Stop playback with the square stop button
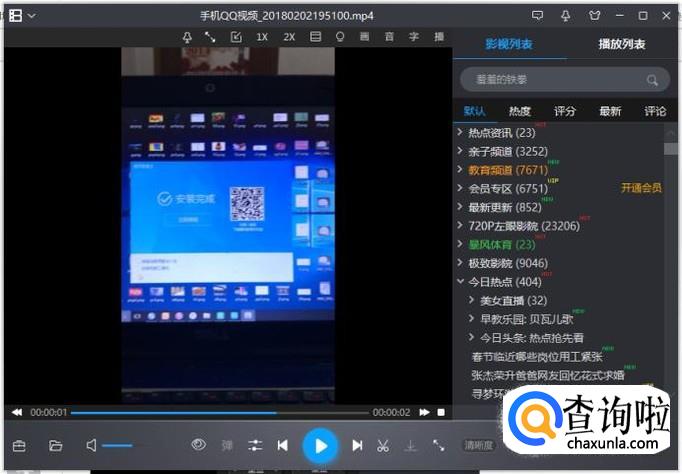Image resolution: width=682 pixels, height=474 pixels. pos(441,412)
